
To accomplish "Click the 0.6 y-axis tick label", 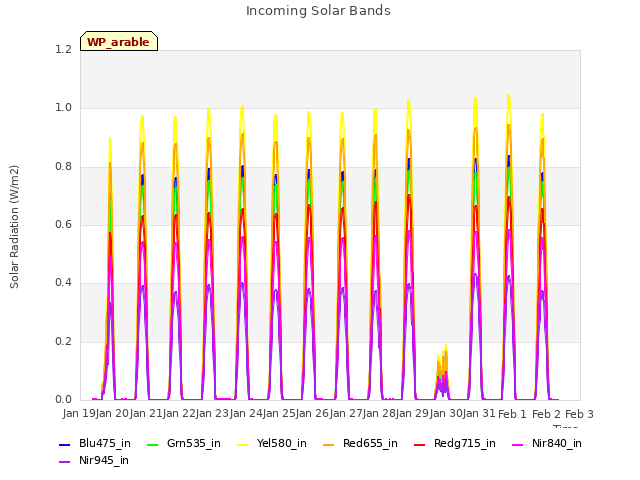I will click(x=63, y=224).
